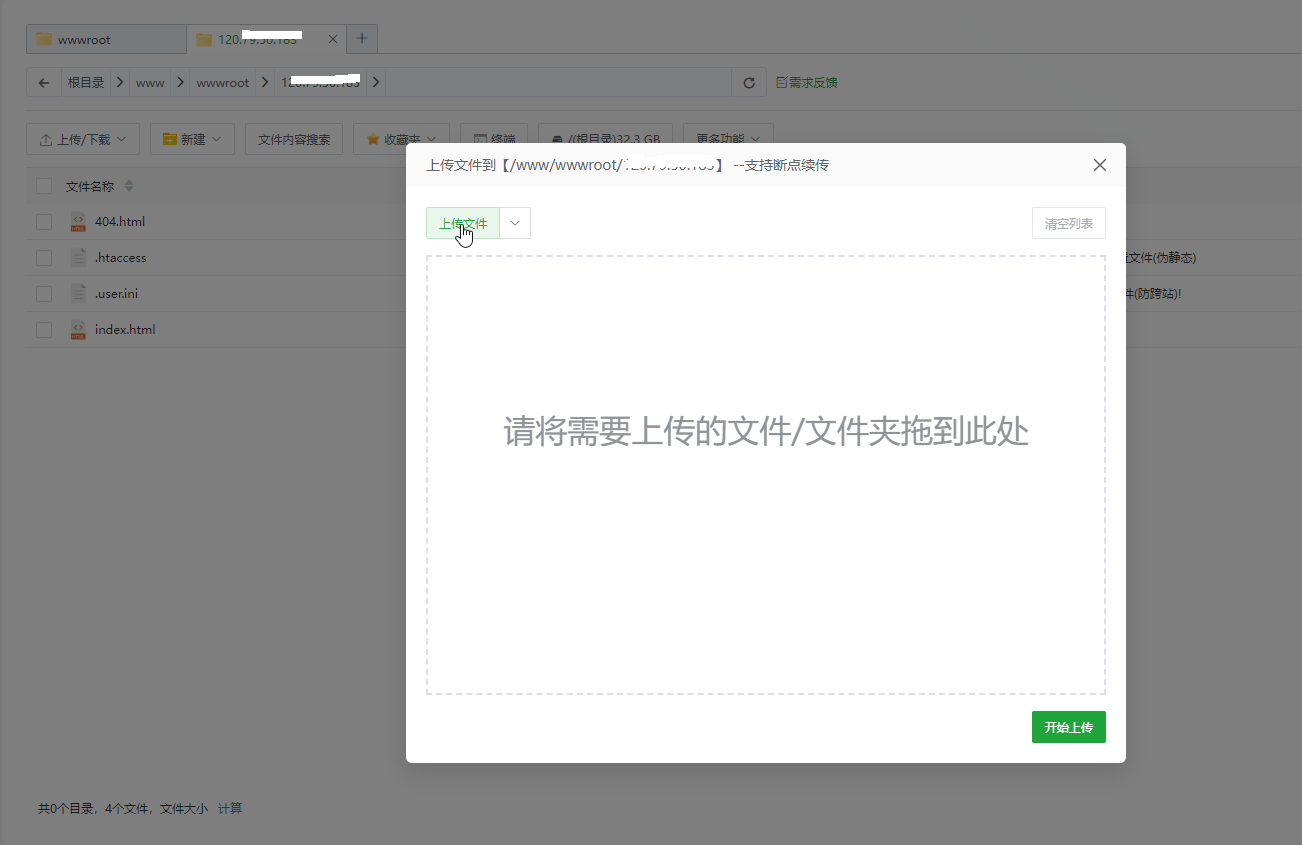This screenshot has height=845, width=1302.
Task: Click the green 开始上传 button
Action: (1068, 727)
